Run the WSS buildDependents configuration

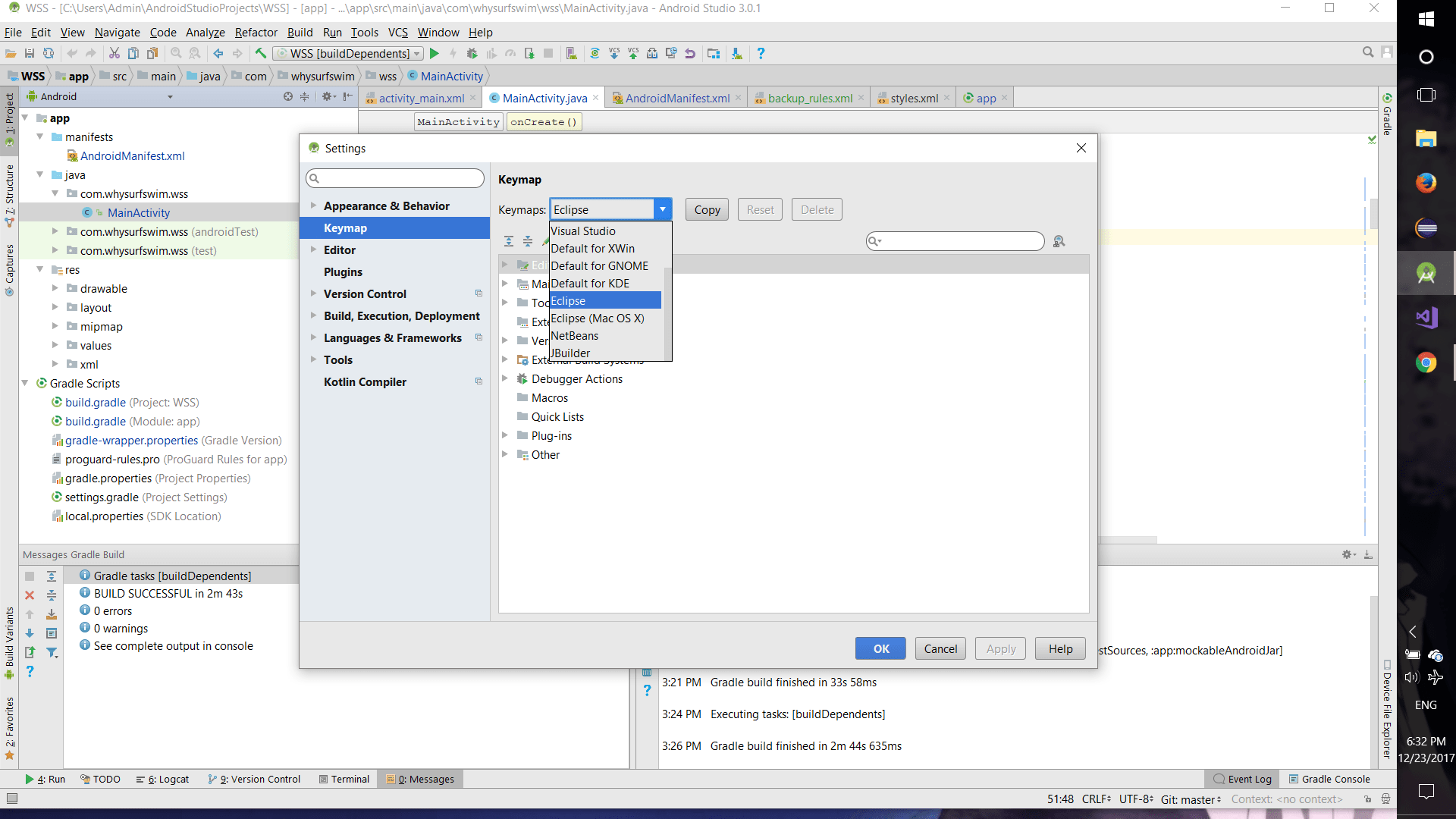(x=435, y=53)
